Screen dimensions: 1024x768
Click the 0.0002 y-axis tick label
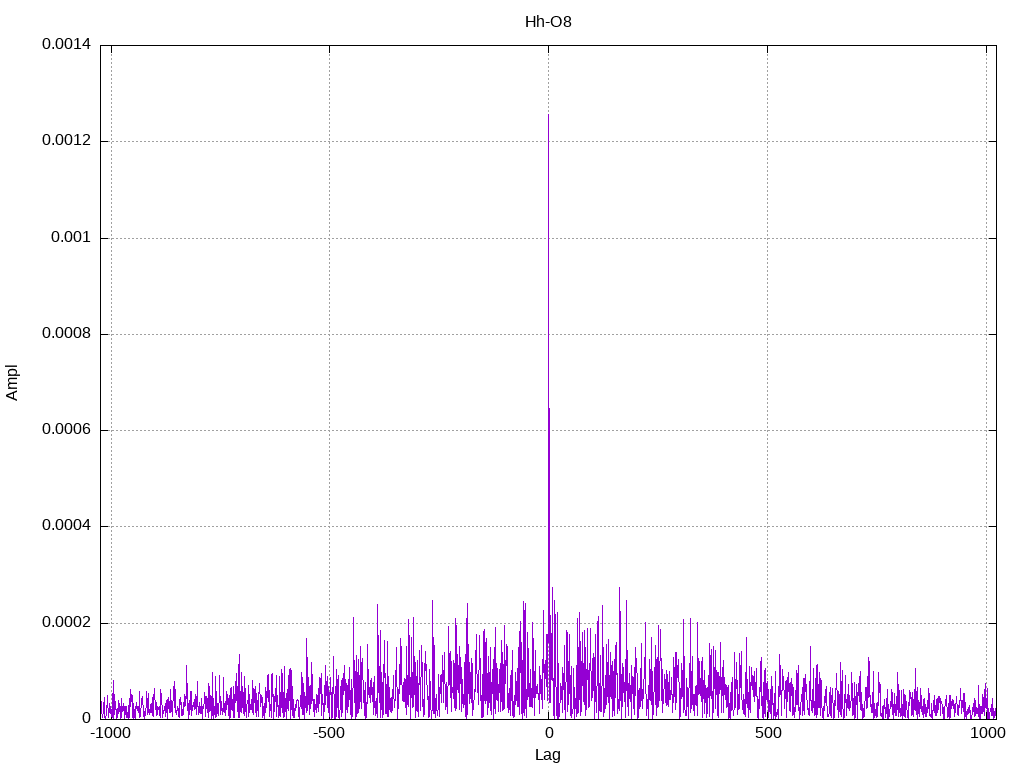66,623
